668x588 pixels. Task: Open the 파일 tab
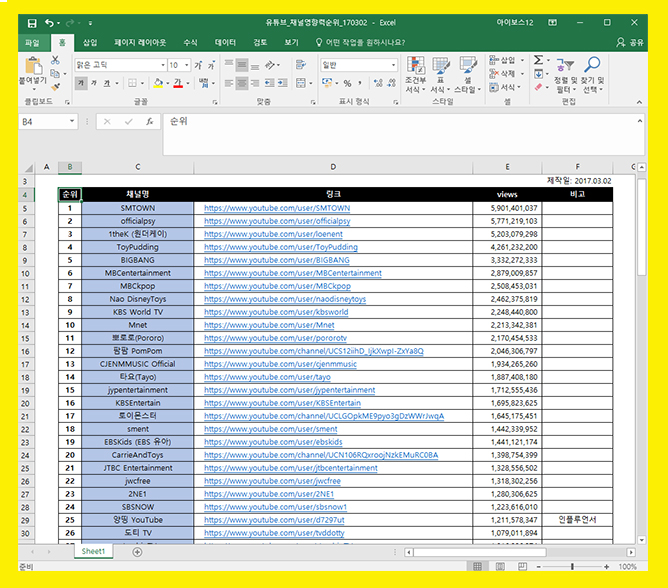(x=32, y=43)
